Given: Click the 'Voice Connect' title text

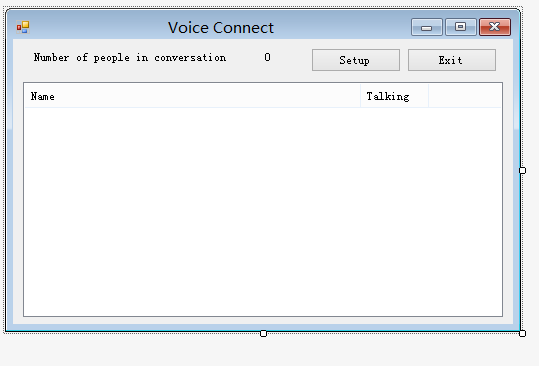Looking at the screenshot, I should [221, 27].
